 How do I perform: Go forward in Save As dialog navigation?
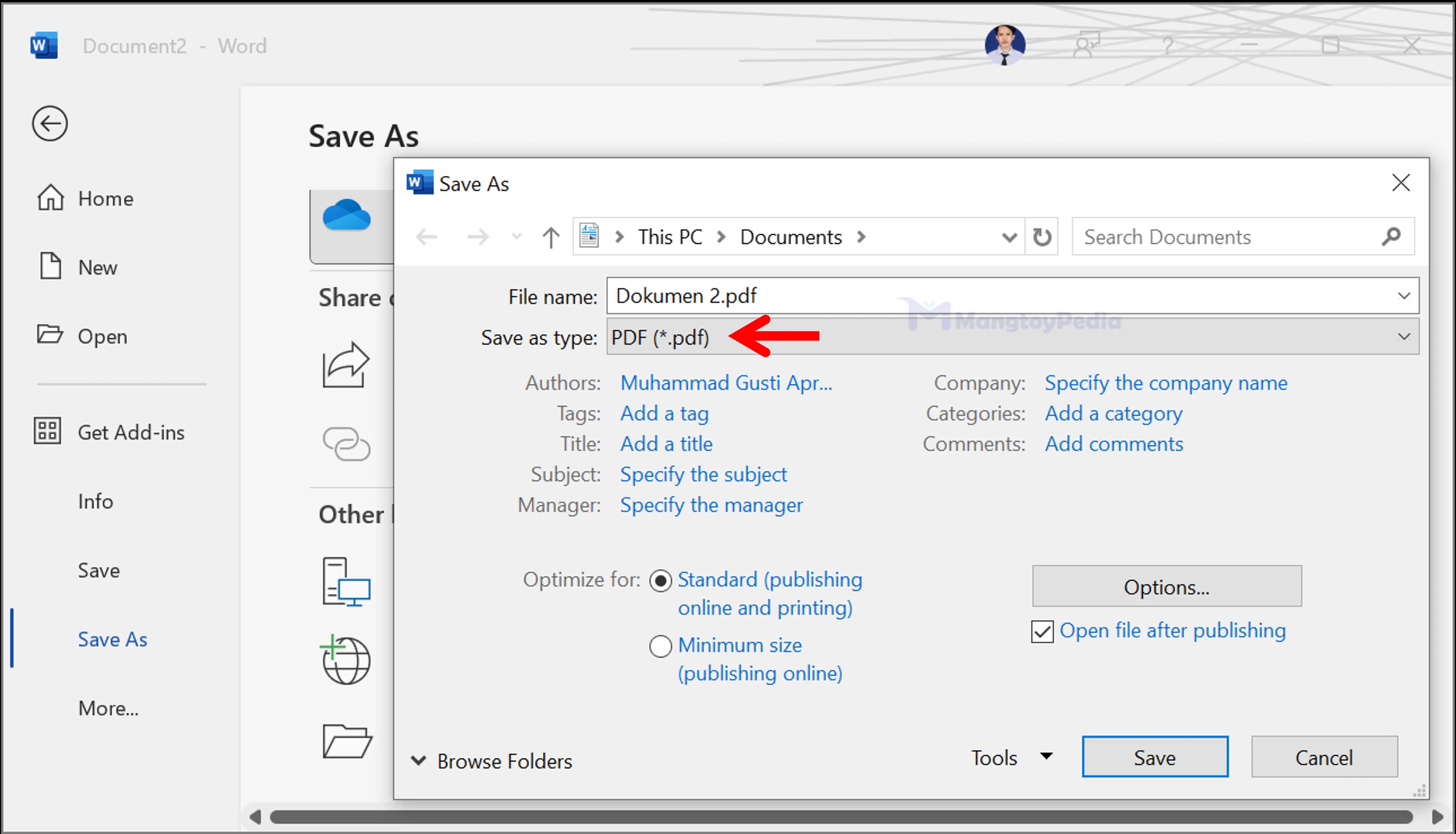[477, 237]
